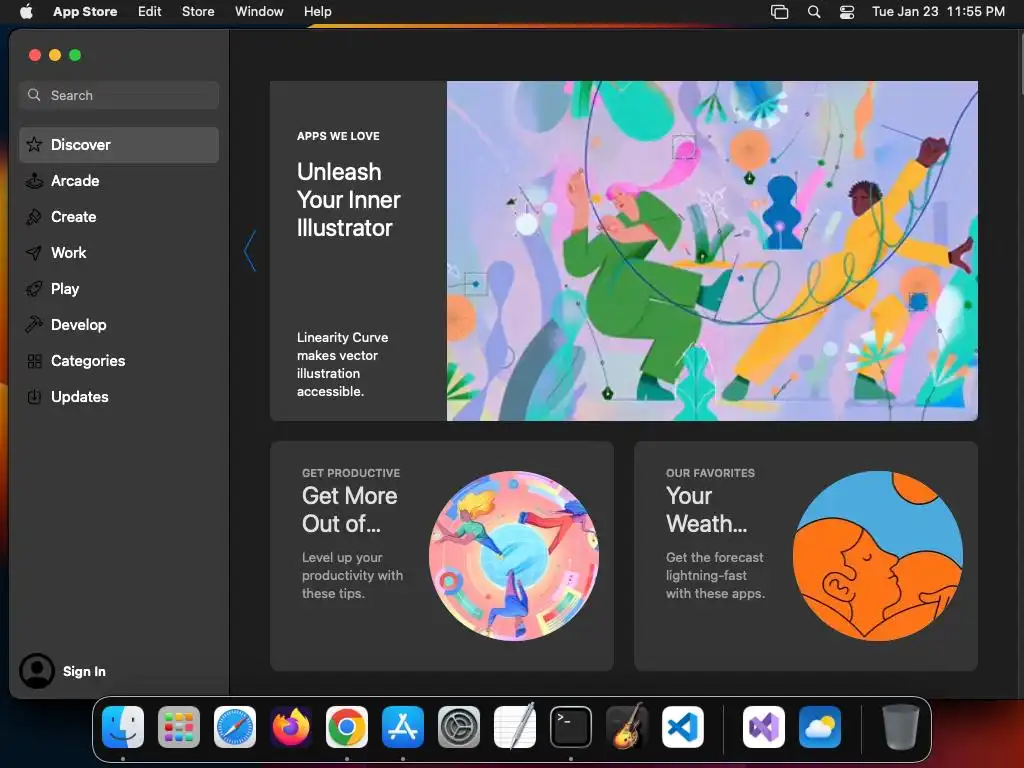Image resolution: width=1024 pixels, height=768 pixels.
Task: Select Arcade in the sidebar
Action: click(x=119, y=181)
